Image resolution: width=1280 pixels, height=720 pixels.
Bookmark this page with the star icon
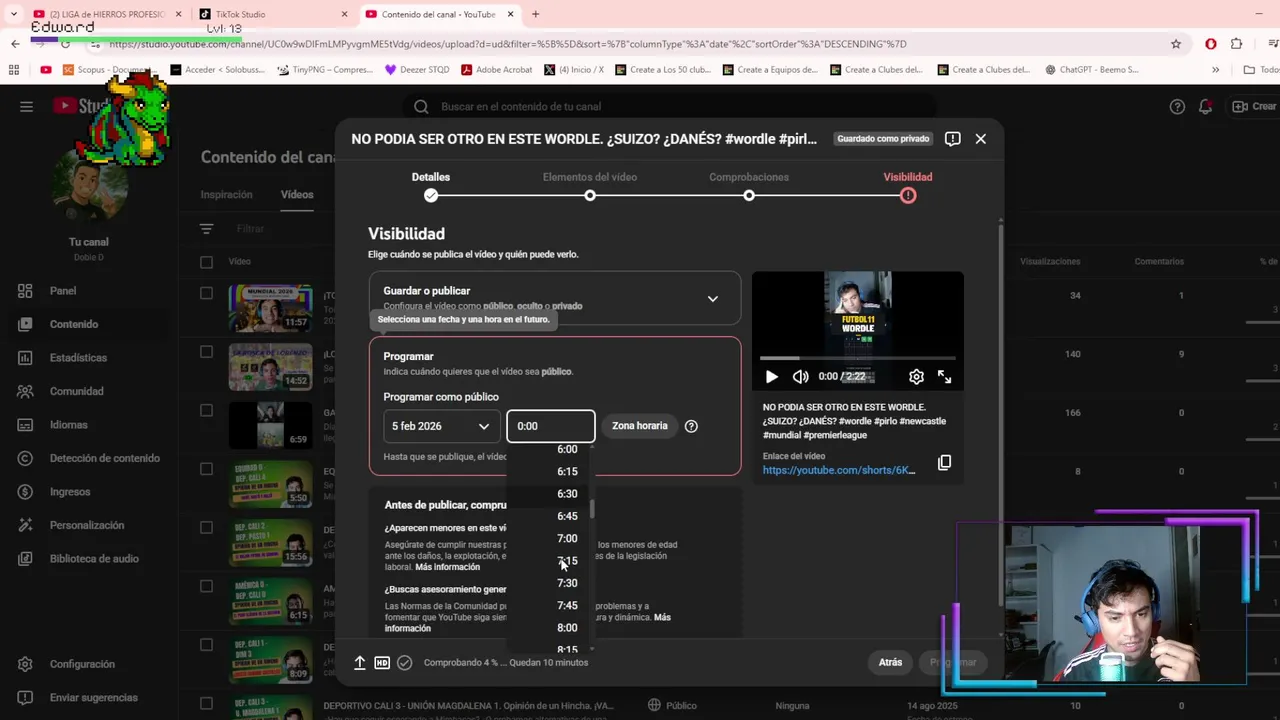[x=1176, y=44]
